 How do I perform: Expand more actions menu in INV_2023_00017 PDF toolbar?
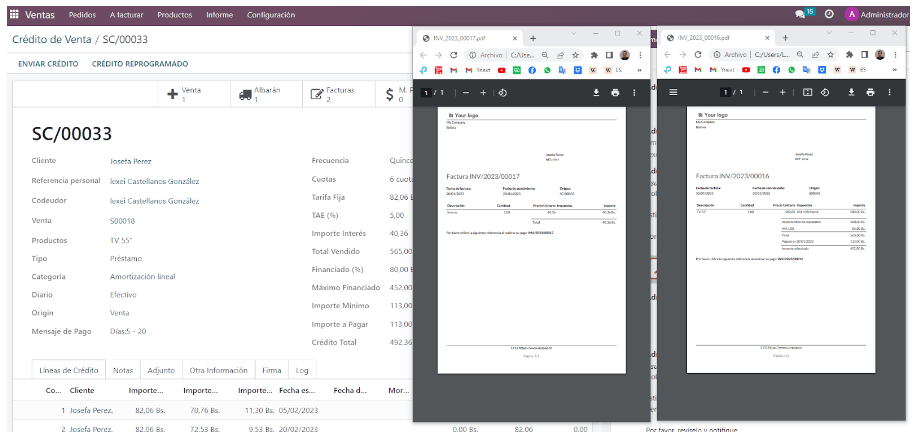click(634, 92)
